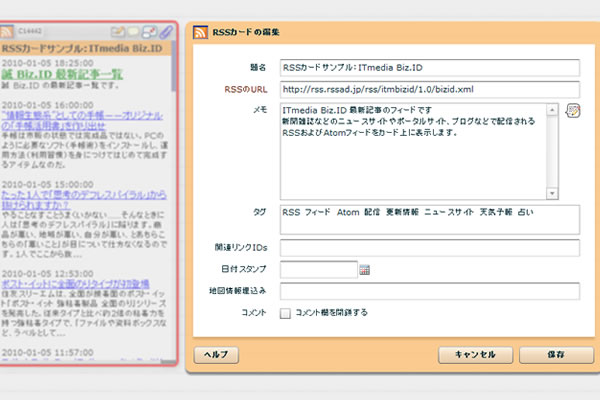Click into the 題名 title field
This screenshot has width=600, height=400.
pyautogui.click(x=429, y=68)
